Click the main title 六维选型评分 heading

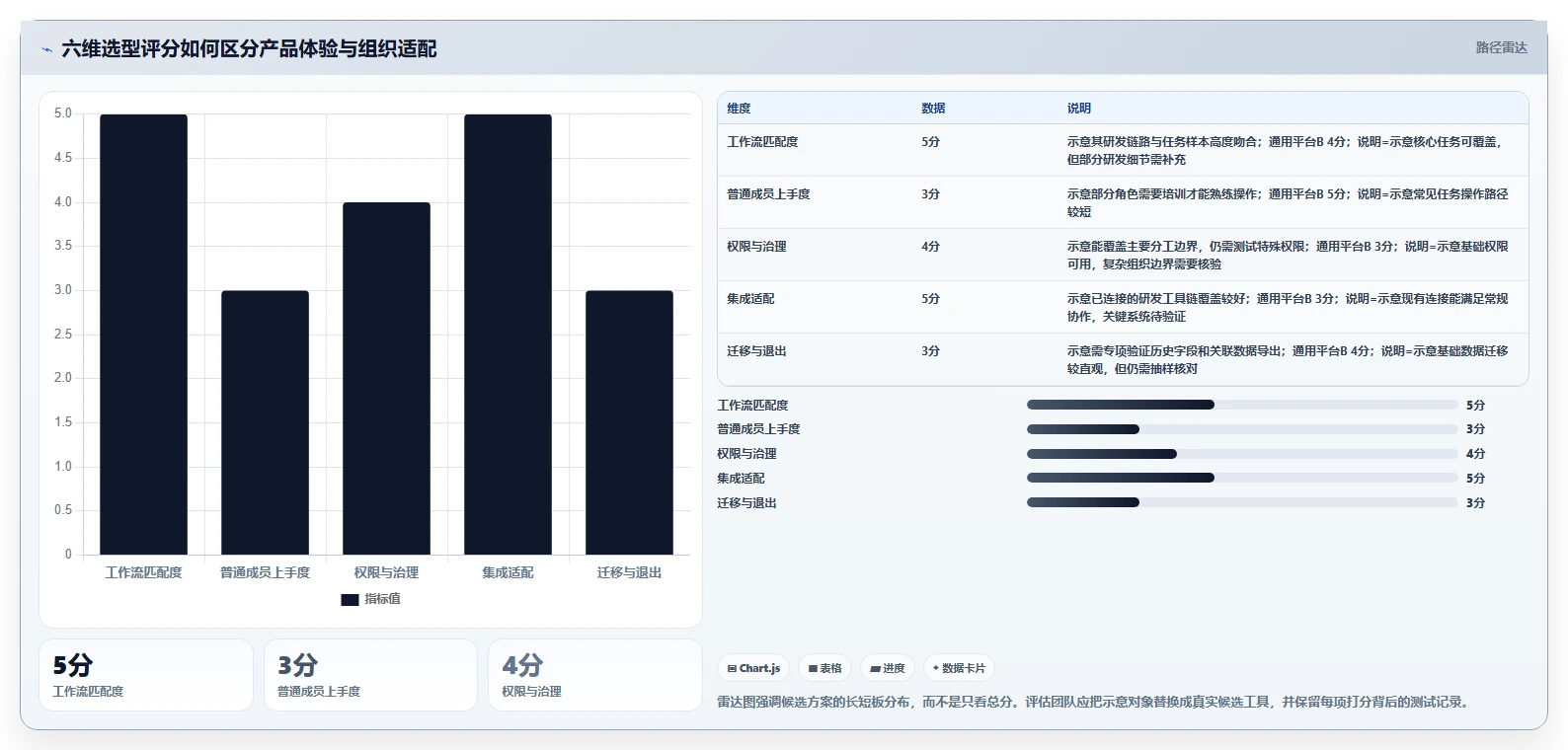click(249, 49)
